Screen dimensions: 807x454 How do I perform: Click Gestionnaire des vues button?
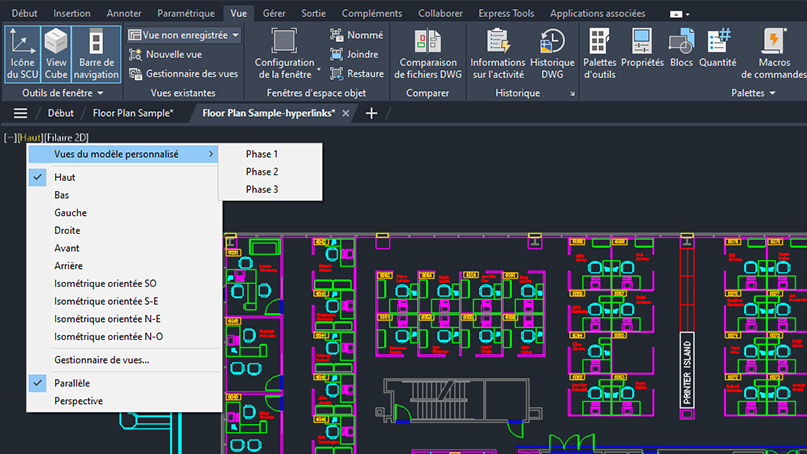(184, 73)
